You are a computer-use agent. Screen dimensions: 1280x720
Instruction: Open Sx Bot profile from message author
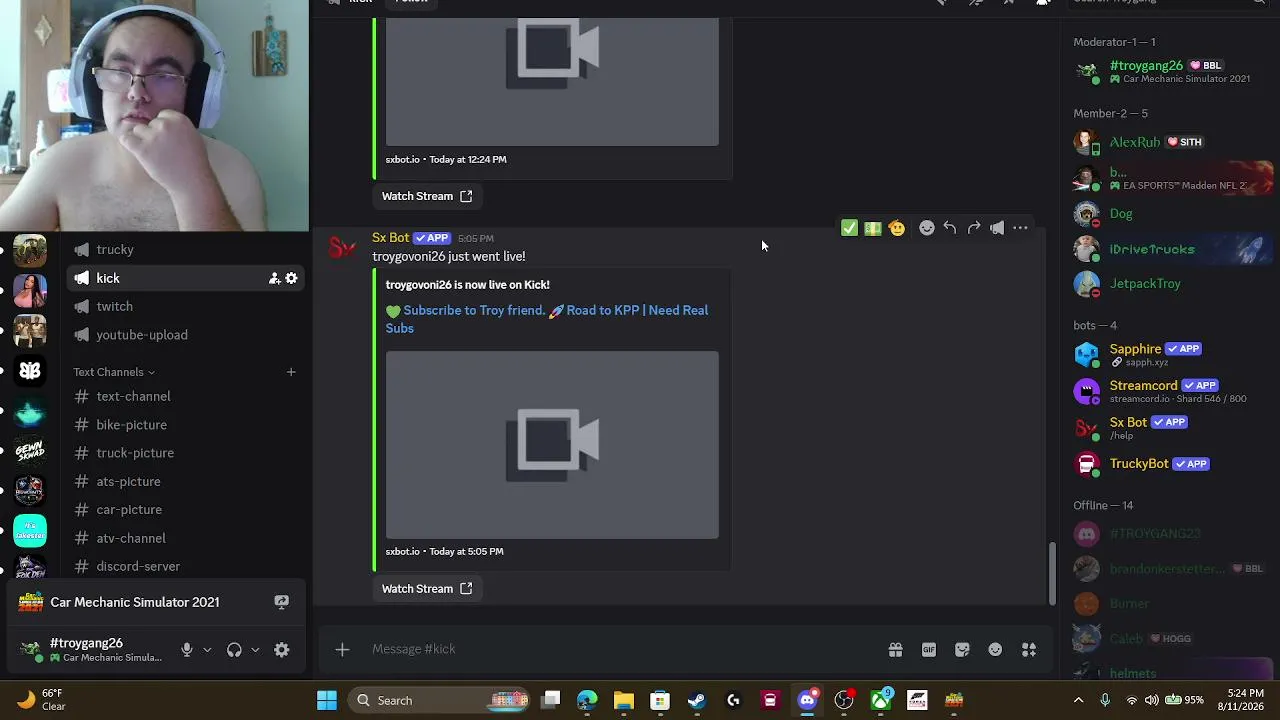click(390, 238)
